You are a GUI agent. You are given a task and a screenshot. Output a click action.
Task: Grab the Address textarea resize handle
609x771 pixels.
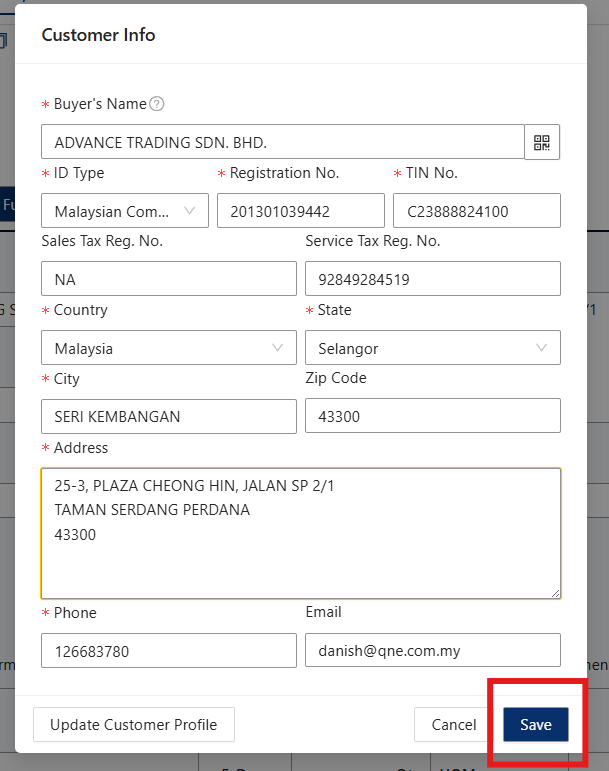[x=555, y=593]
